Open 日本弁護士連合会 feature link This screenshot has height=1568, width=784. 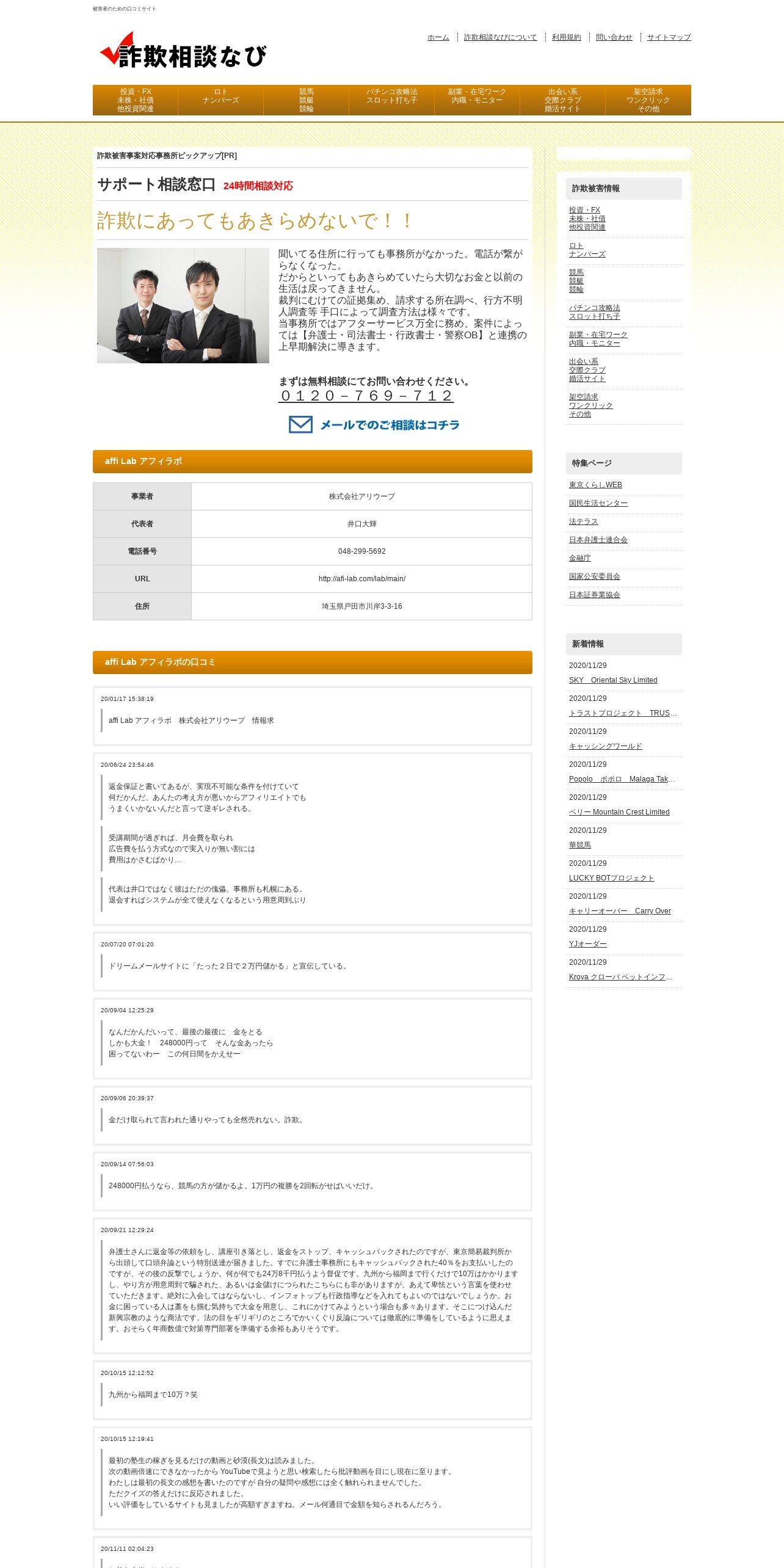point(598,540)
